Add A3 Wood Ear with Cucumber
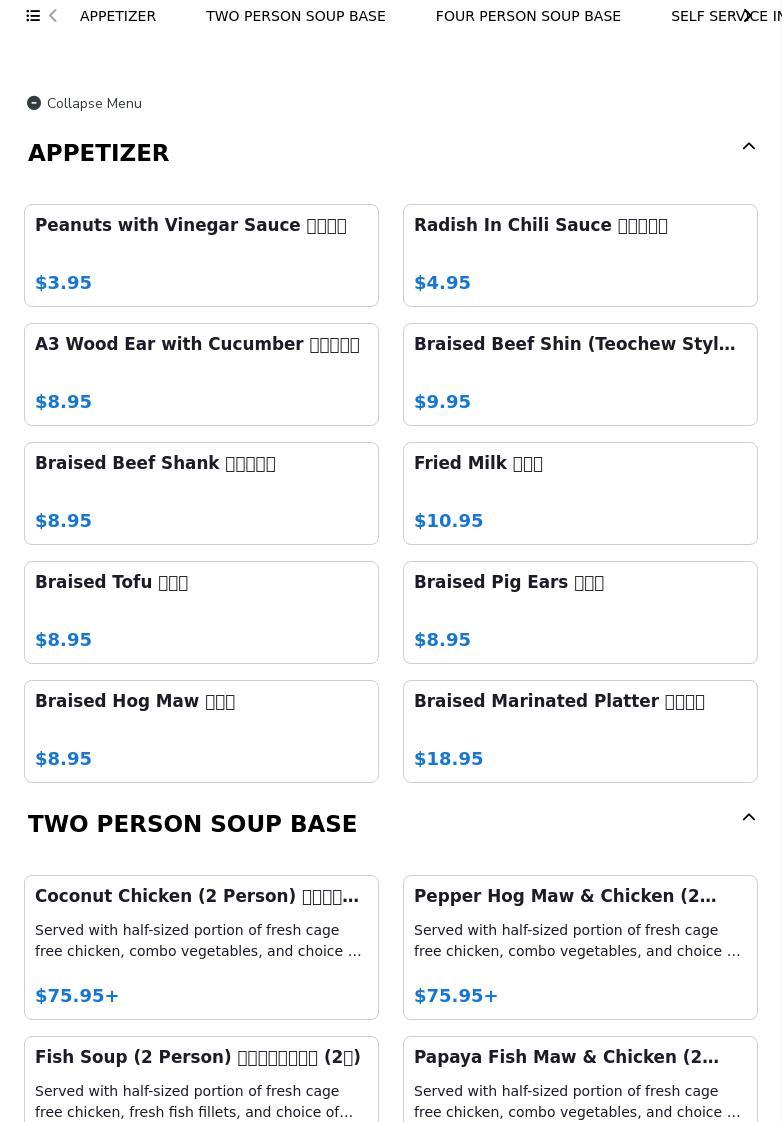Screen dimensions: 782x1122 click(x=201, y=374)
